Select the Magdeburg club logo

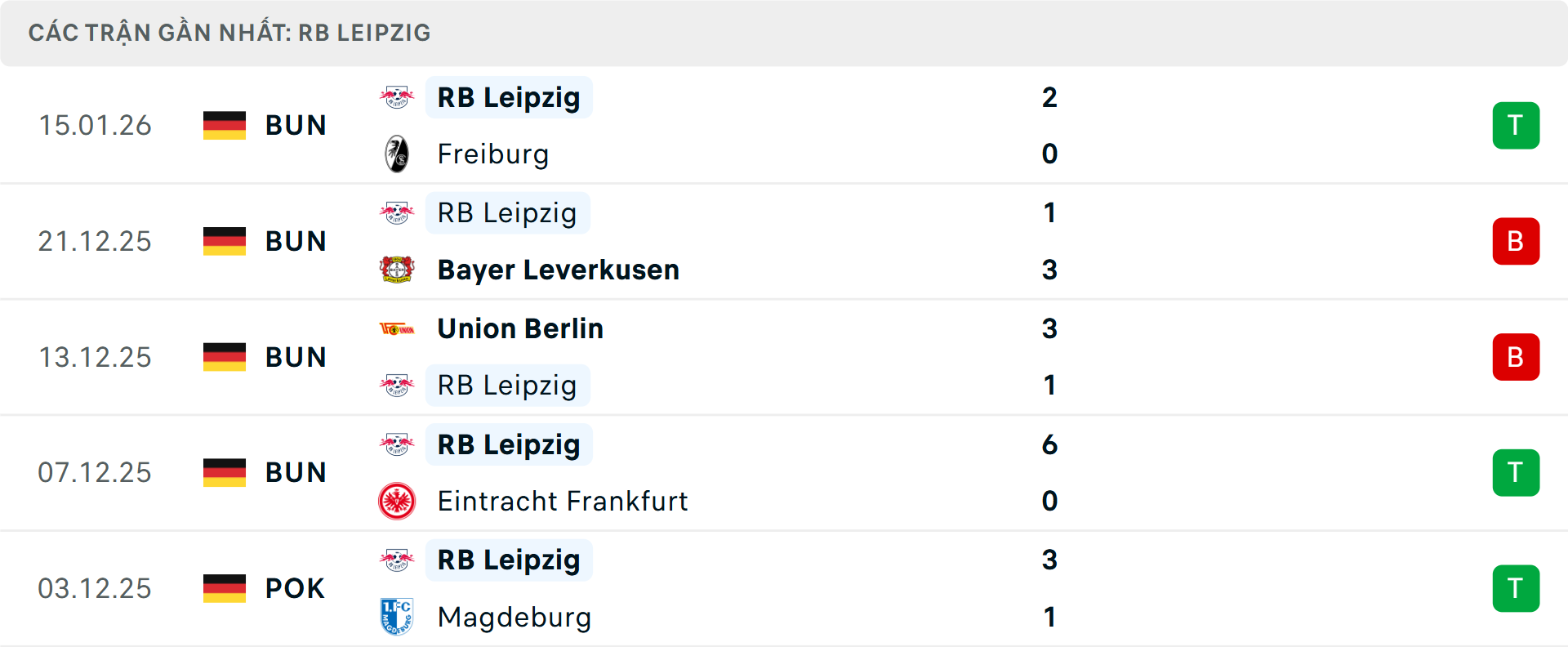point(398,618)
